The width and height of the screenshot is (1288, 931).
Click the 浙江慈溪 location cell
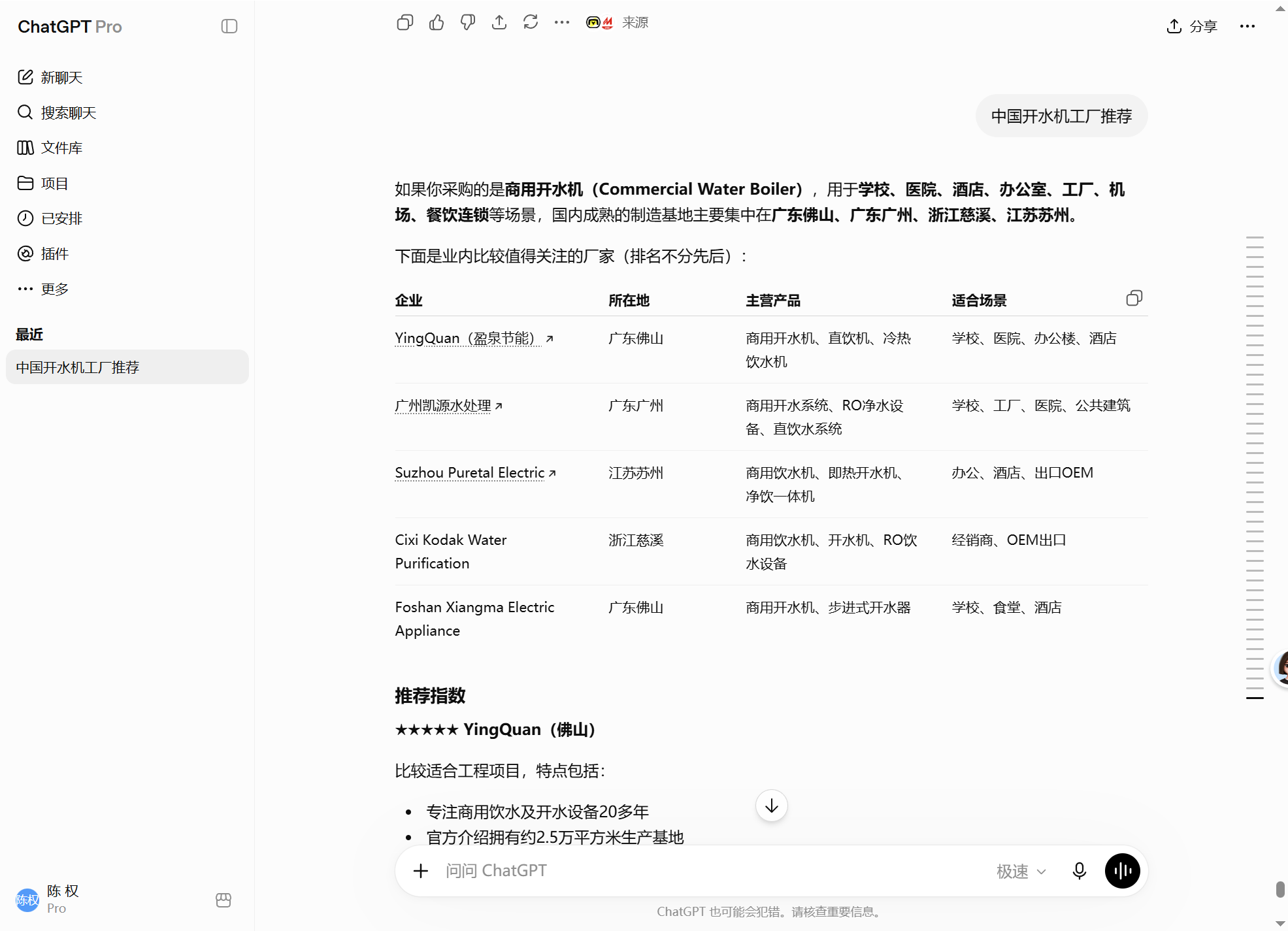point(636,540)
